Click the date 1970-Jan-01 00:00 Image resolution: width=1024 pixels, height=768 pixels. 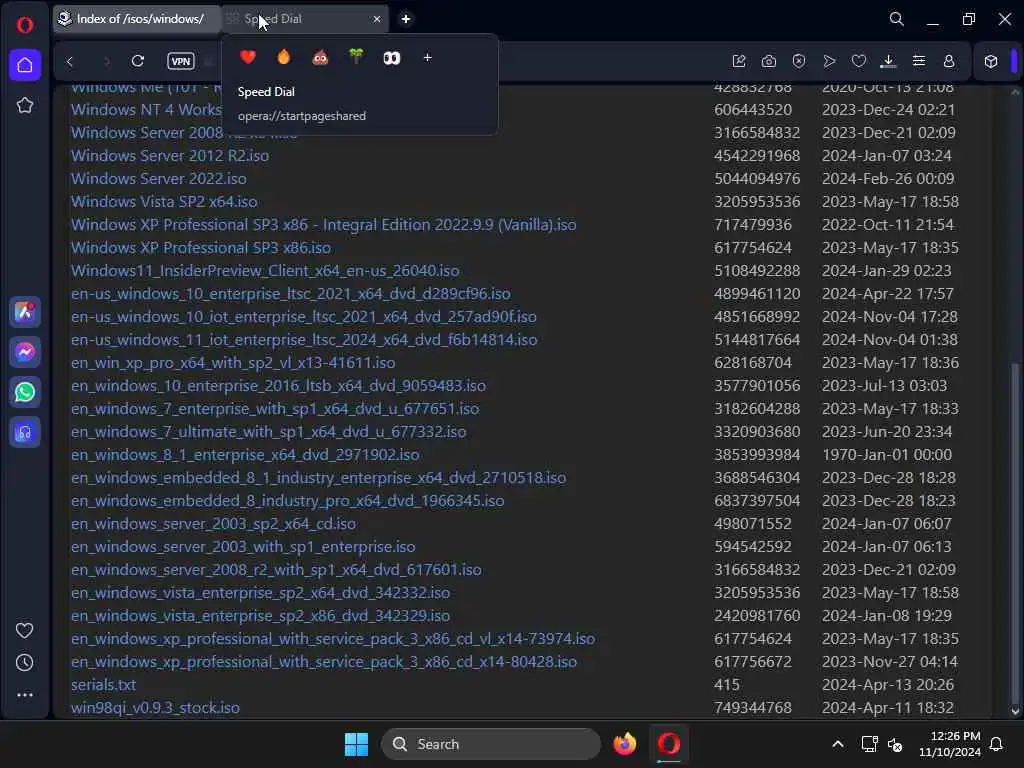[887, 455]
